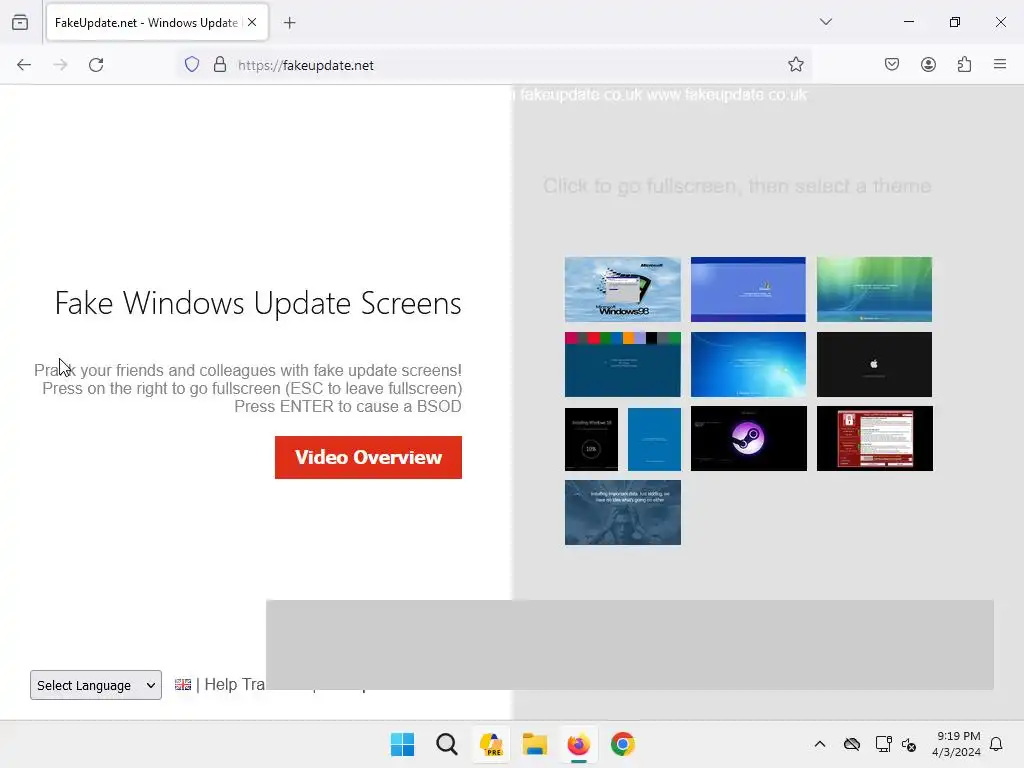Viewport: 1024px width, 768px height.
Task: Open the clock showing 9:19 PM
Action: (x=957, y=744)
